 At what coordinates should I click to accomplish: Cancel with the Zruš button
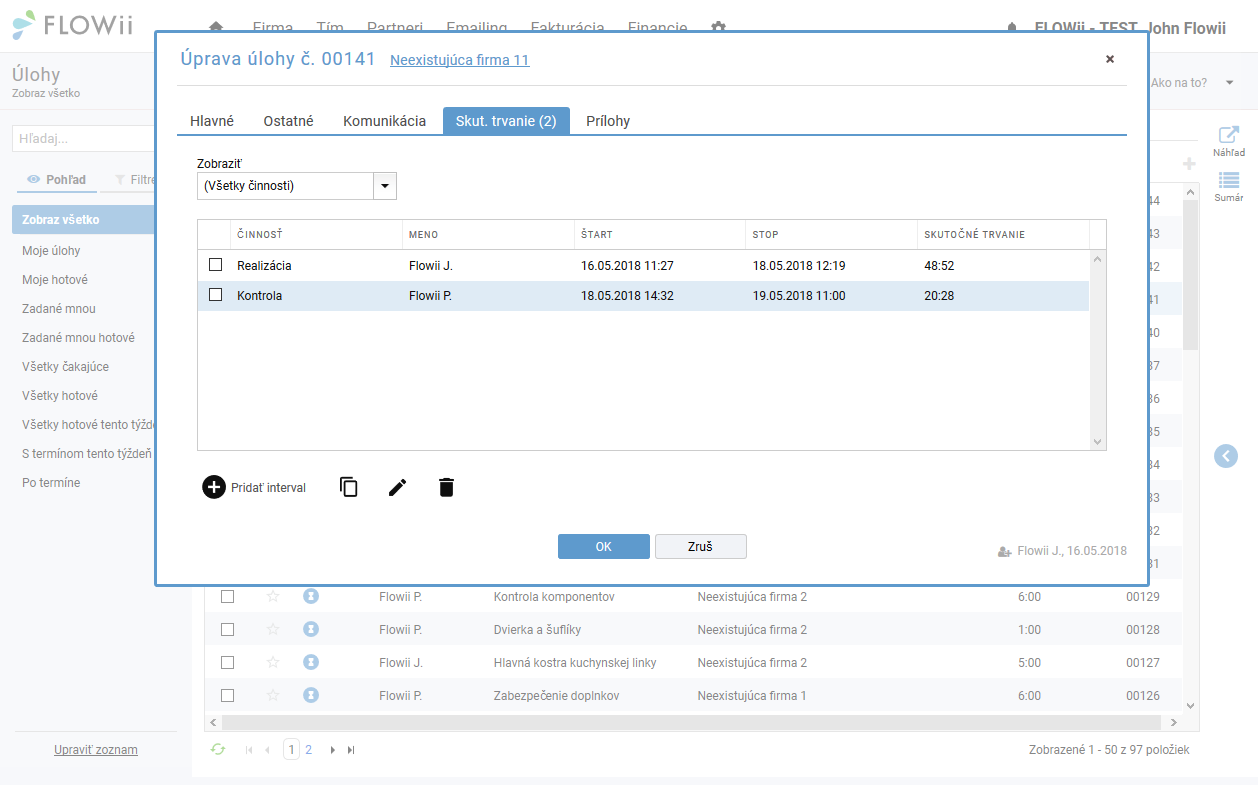click(701, 546)
